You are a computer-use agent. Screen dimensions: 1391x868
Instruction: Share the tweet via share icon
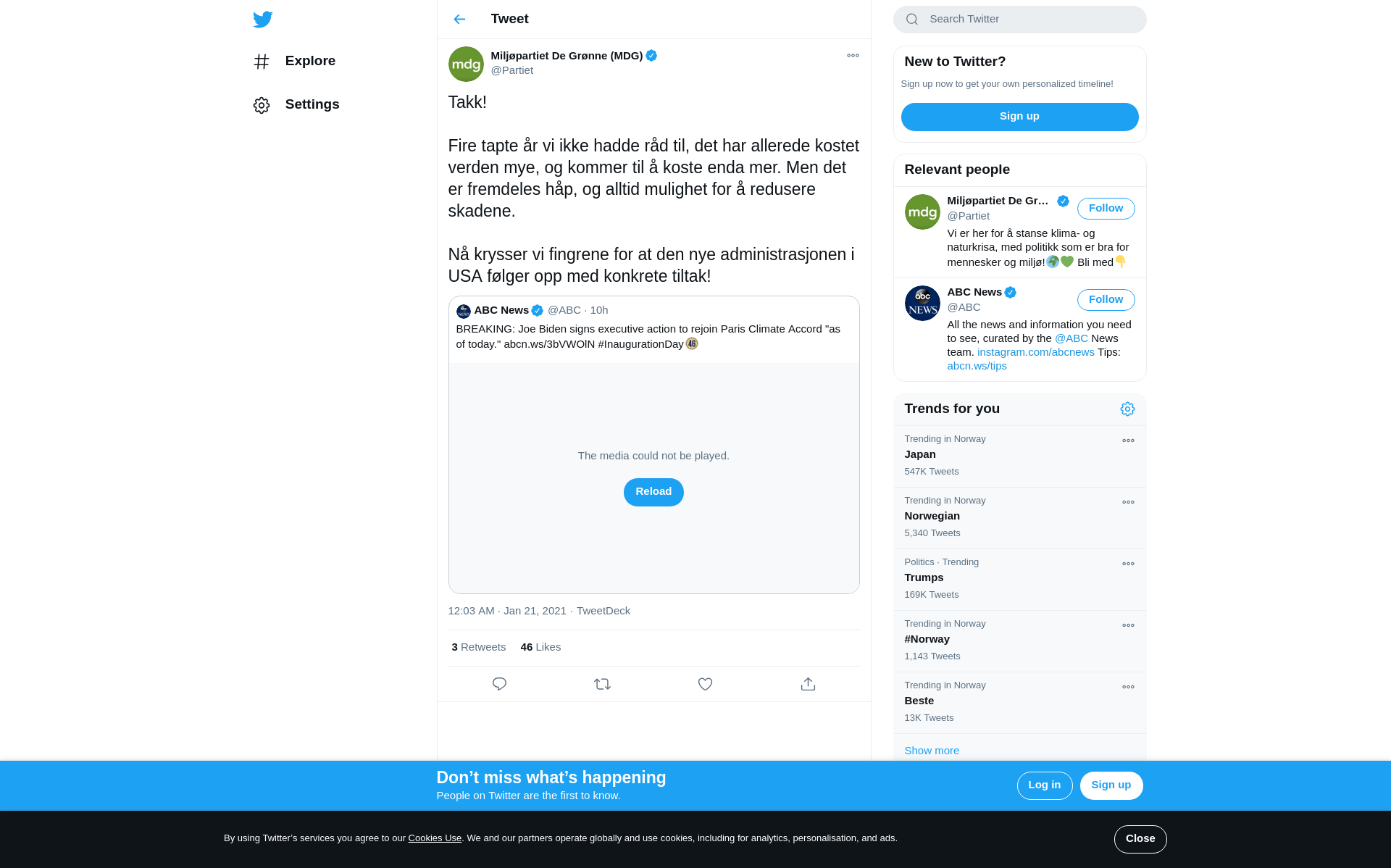coord(808,684)
